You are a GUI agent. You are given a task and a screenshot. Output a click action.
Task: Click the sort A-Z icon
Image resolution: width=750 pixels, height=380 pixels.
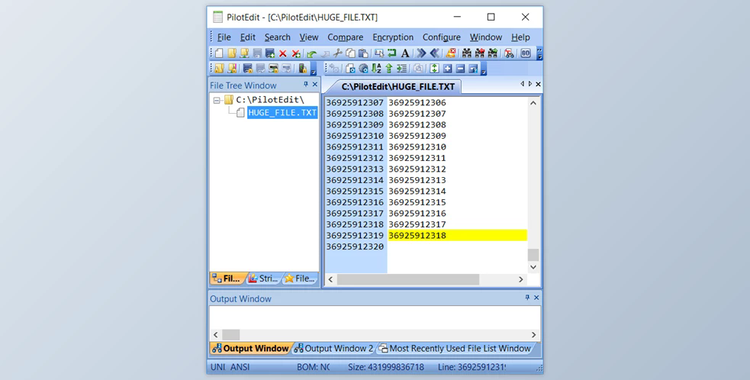pos(376,68)
